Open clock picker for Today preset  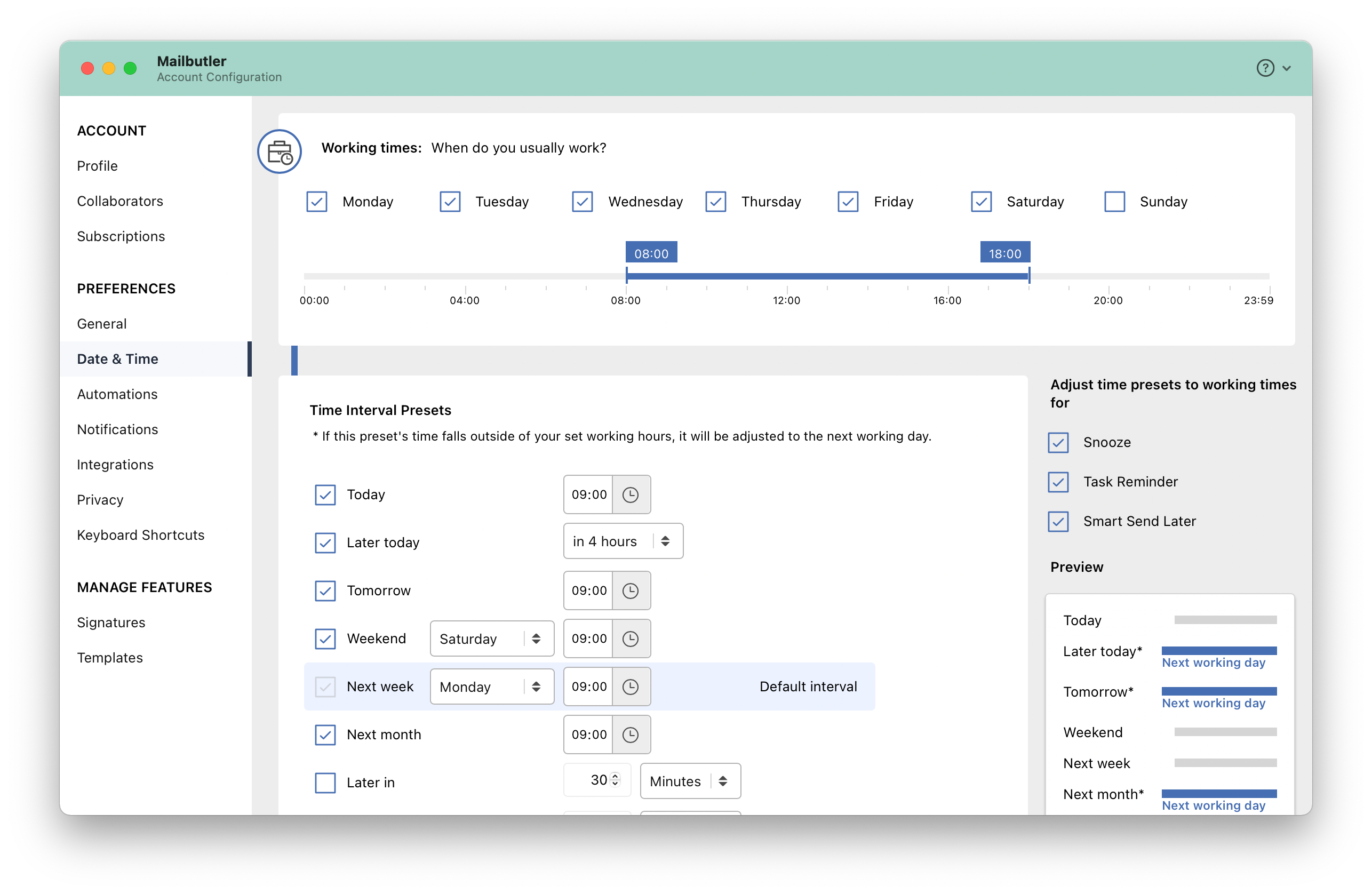[x=631, y=494]
